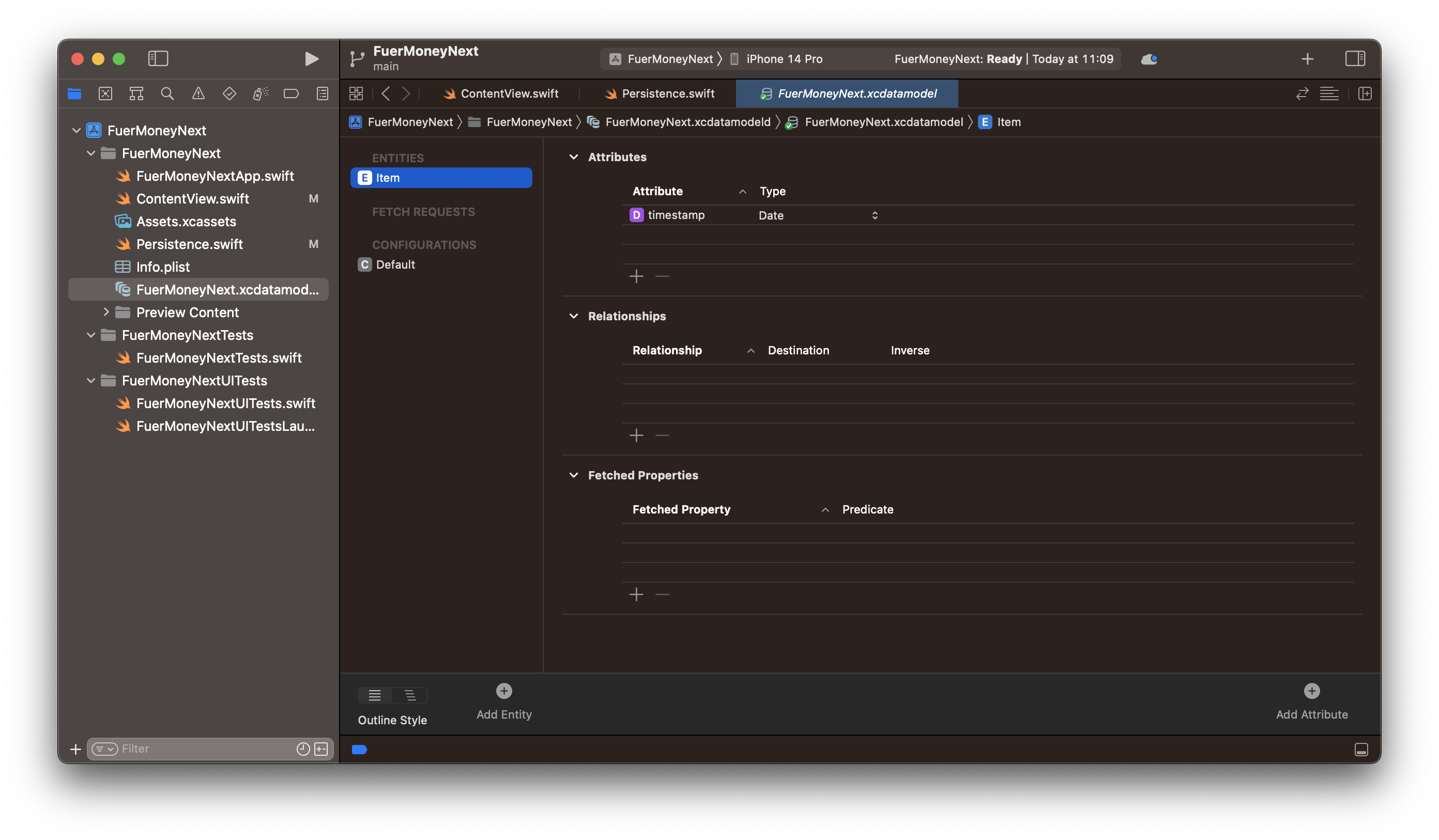Image resolution: width=1439 pixels, height=840 pixels.
Task: Run the FuerMoneyNext project
Action: (x=311, y=58)
